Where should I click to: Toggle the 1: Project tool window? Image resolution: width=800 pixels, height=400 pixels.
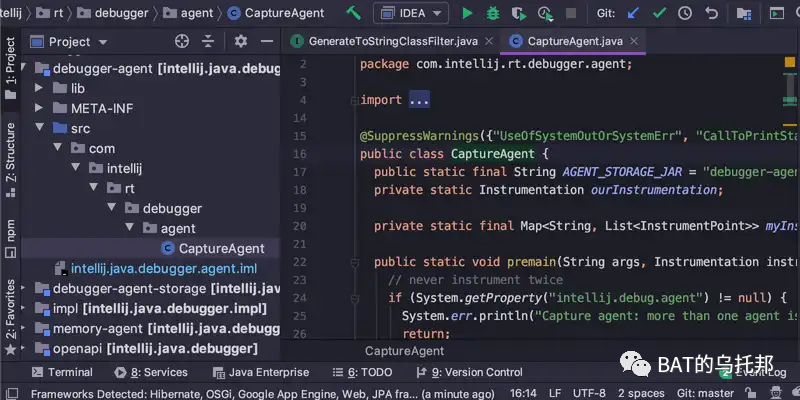[10, 68]
